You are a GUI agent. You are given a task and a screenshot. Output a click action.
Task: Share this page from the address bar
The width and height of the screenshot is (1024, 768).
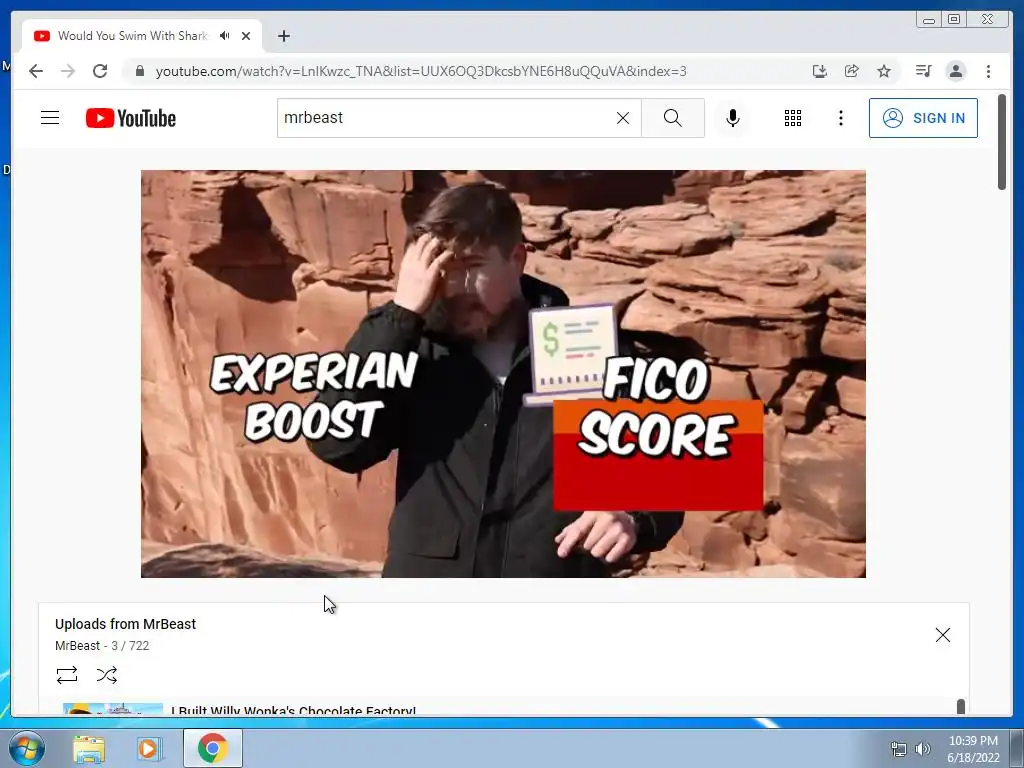(852, 71)
